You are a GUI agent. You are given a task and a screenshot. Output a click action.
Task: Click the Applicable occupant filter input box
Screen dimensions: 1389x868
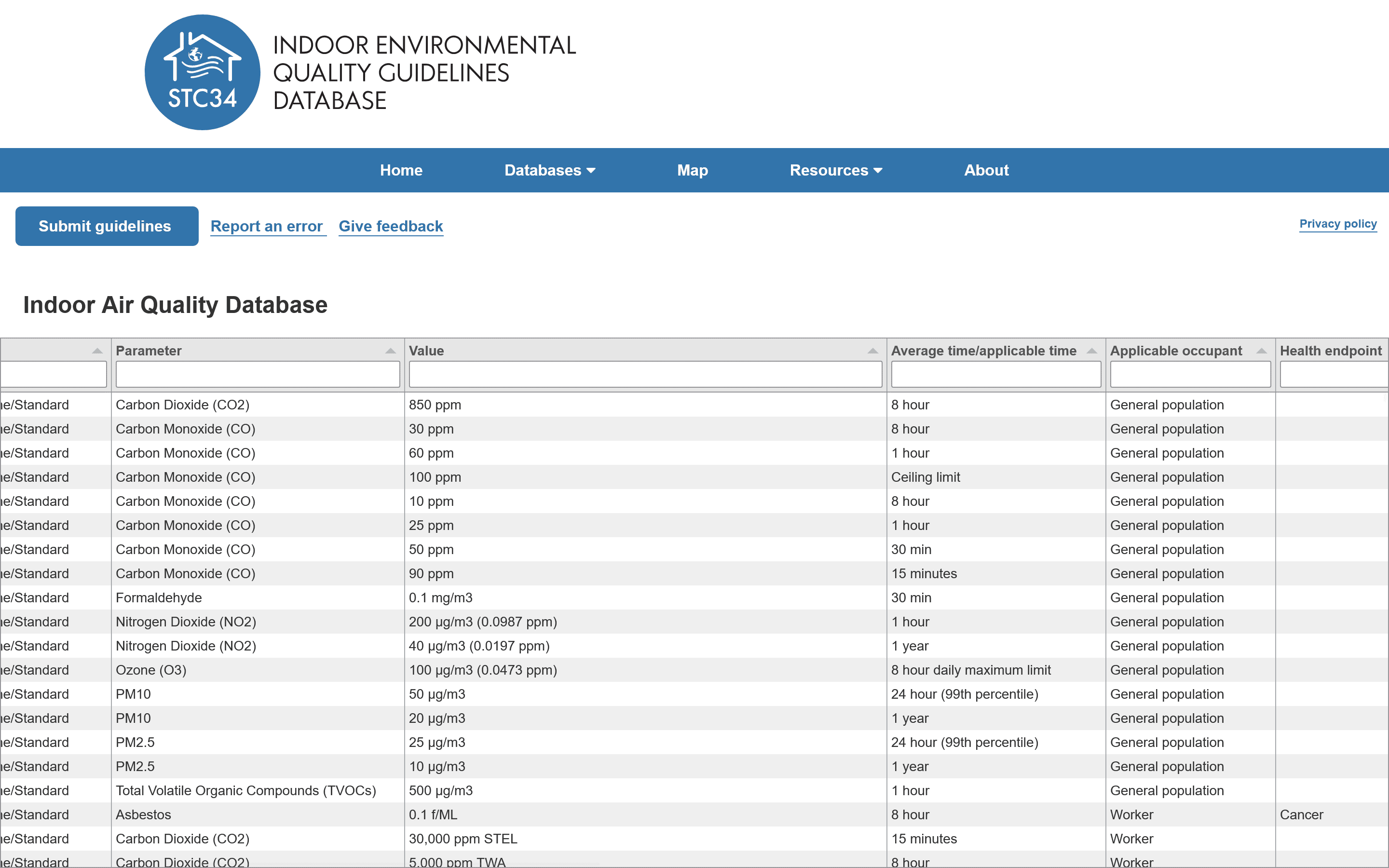(1190, 374)
